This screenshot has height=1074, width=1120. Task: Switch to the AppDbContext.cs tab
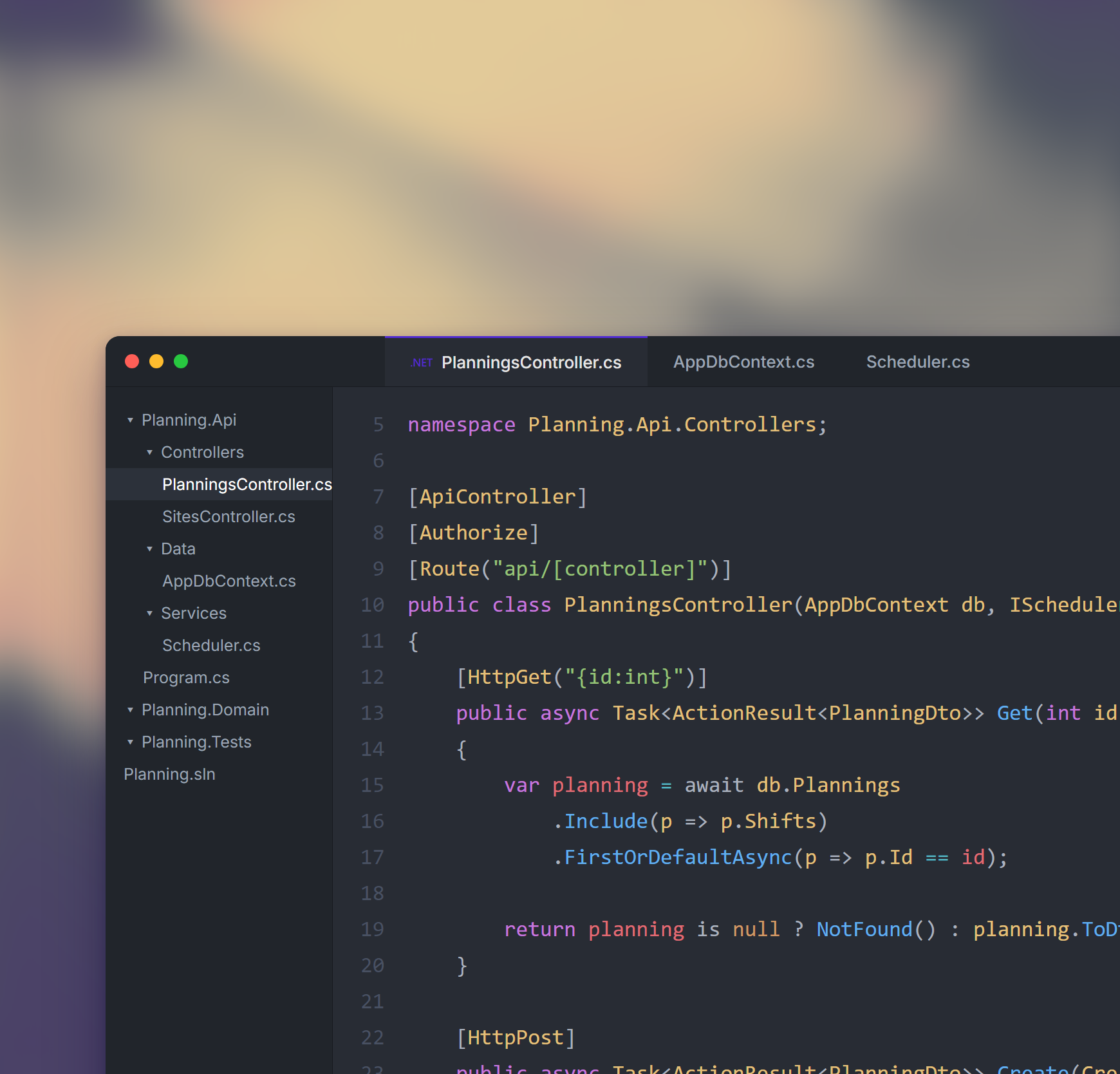tap(743, 362)
